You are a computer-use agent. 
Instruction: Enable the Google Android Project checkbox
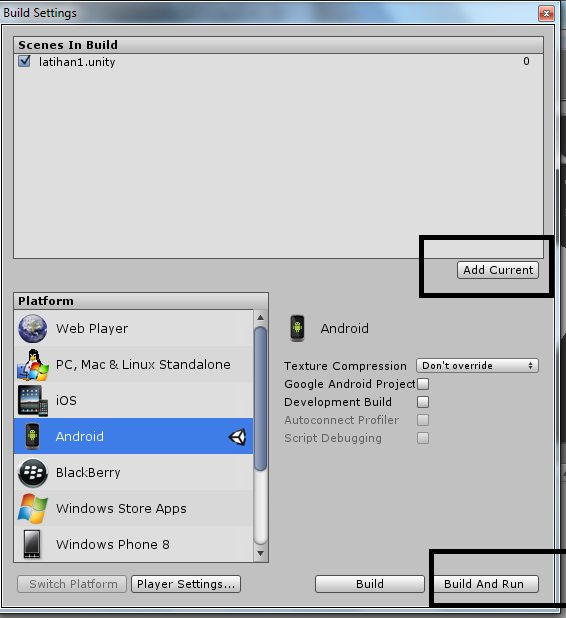tap(423, 384)
